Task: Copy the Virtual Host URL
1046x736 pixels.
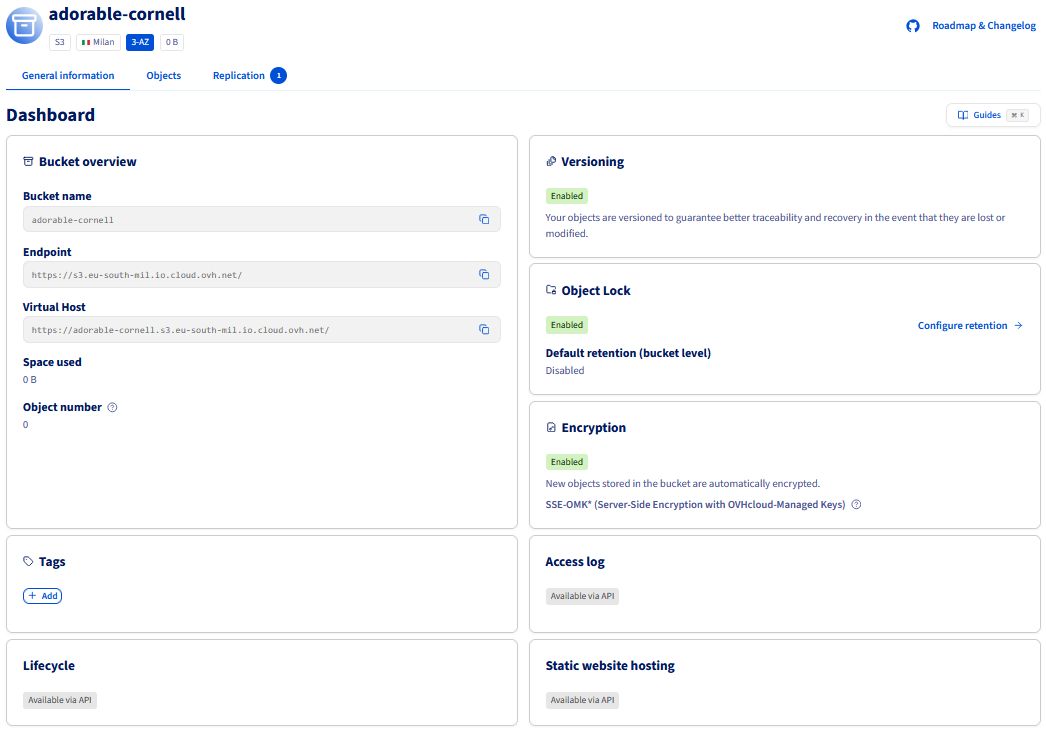Action: point(483,329)
